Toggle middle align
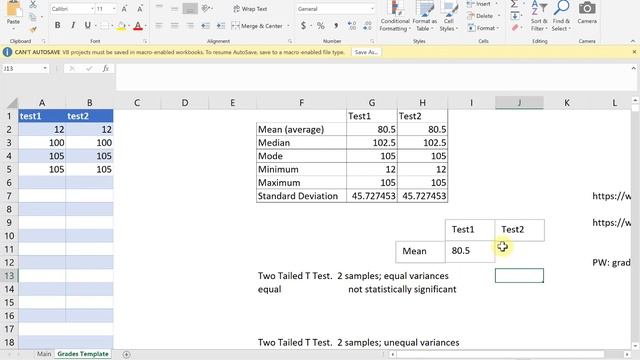640x360 pixels. [x=175, y=8]
